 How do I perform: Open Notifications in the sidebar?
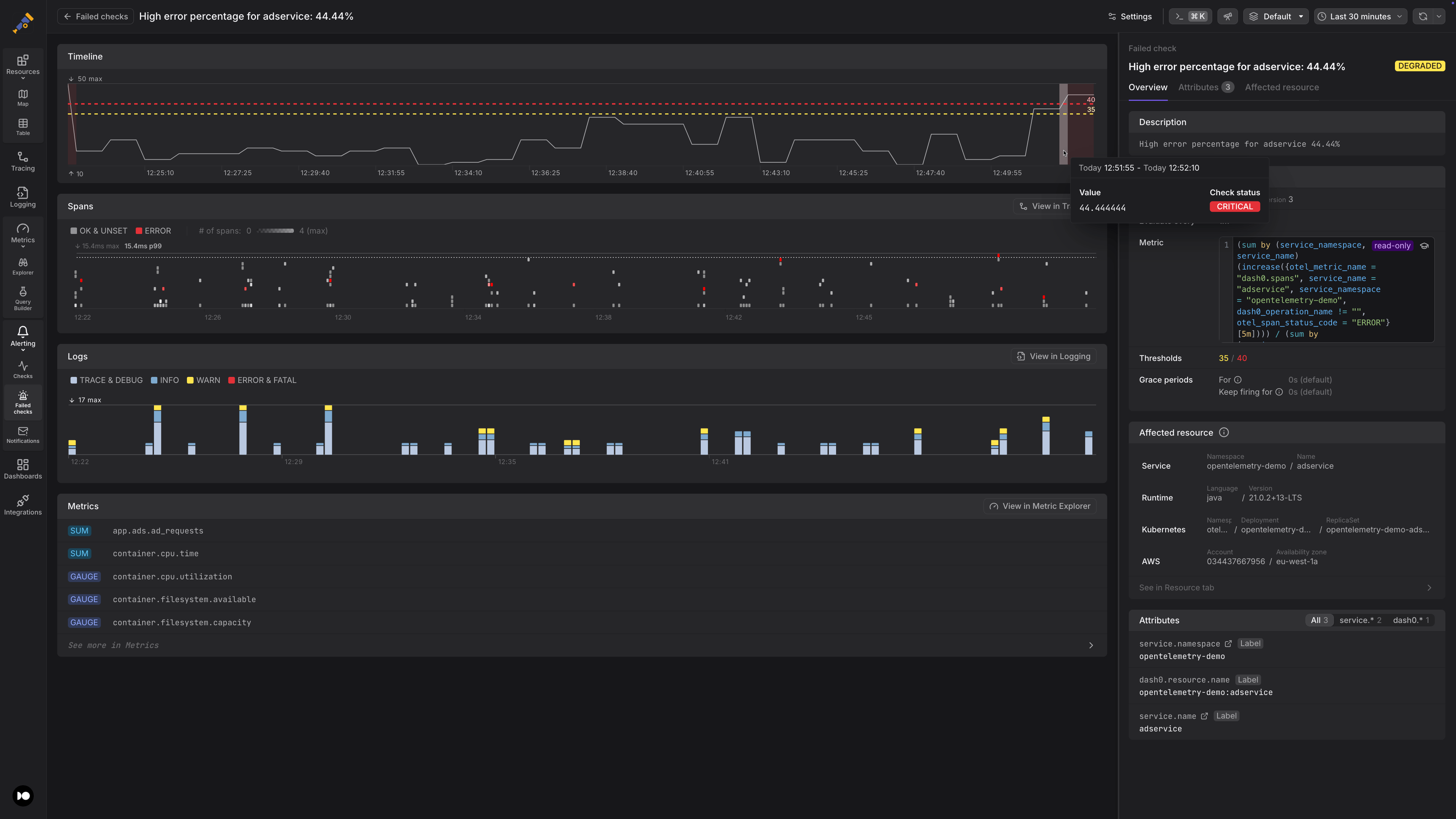(x=23, y=435)
